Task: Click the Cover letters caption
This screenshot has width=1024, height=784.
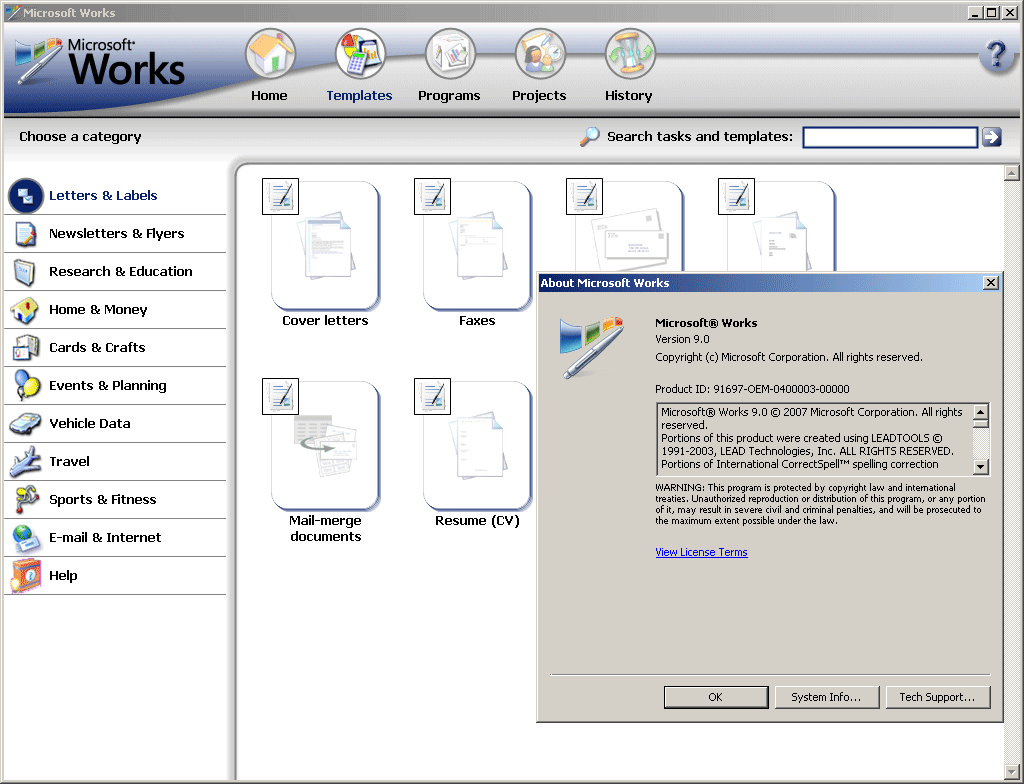Action: pos(325,321)
